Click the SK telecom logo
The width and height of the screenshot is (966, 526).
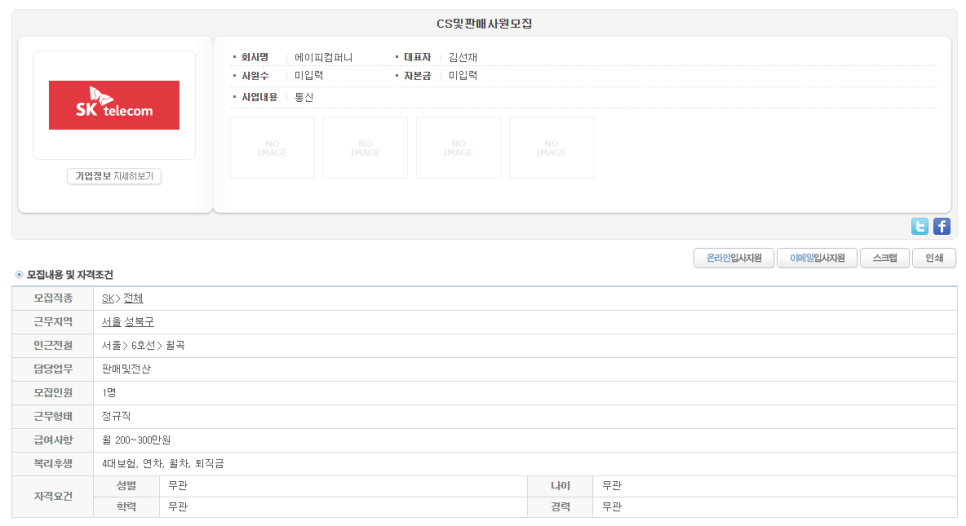114,105
